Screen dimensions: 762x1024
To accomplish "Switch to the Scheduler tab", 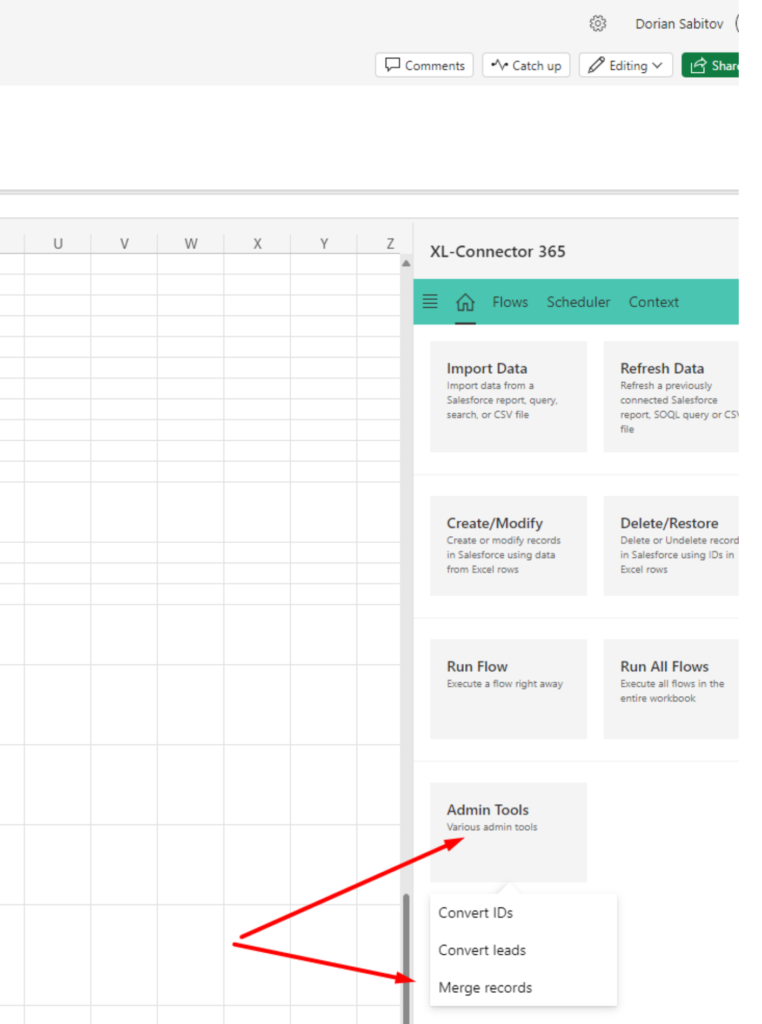I will coord(579,302).
